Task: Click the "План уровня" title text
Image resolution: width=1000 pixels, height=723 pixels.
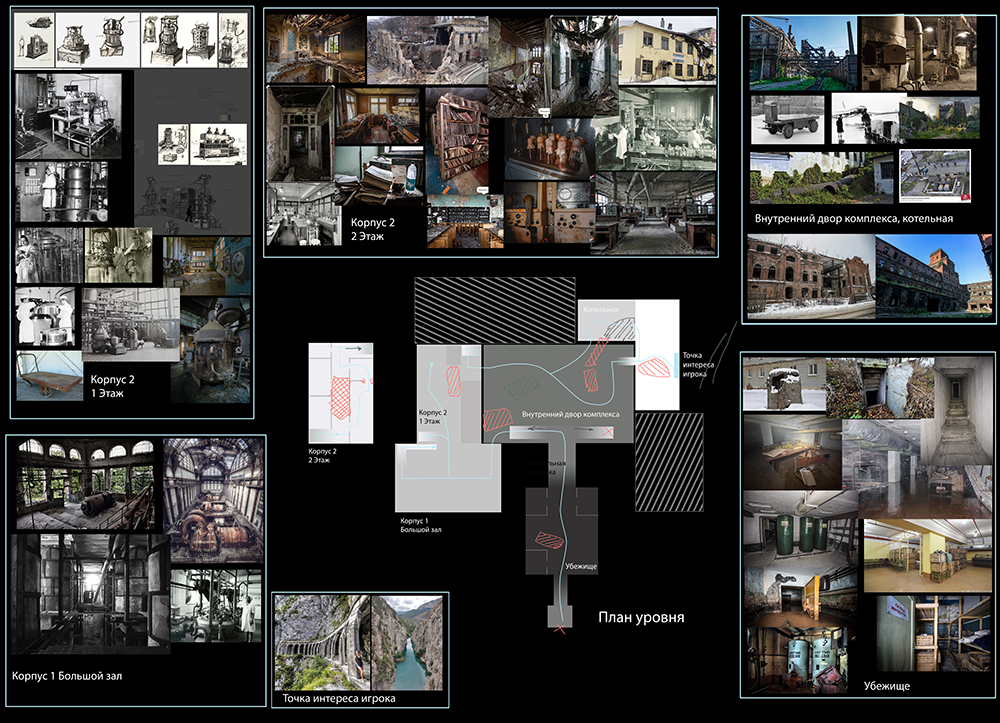Action: point(641,617)
